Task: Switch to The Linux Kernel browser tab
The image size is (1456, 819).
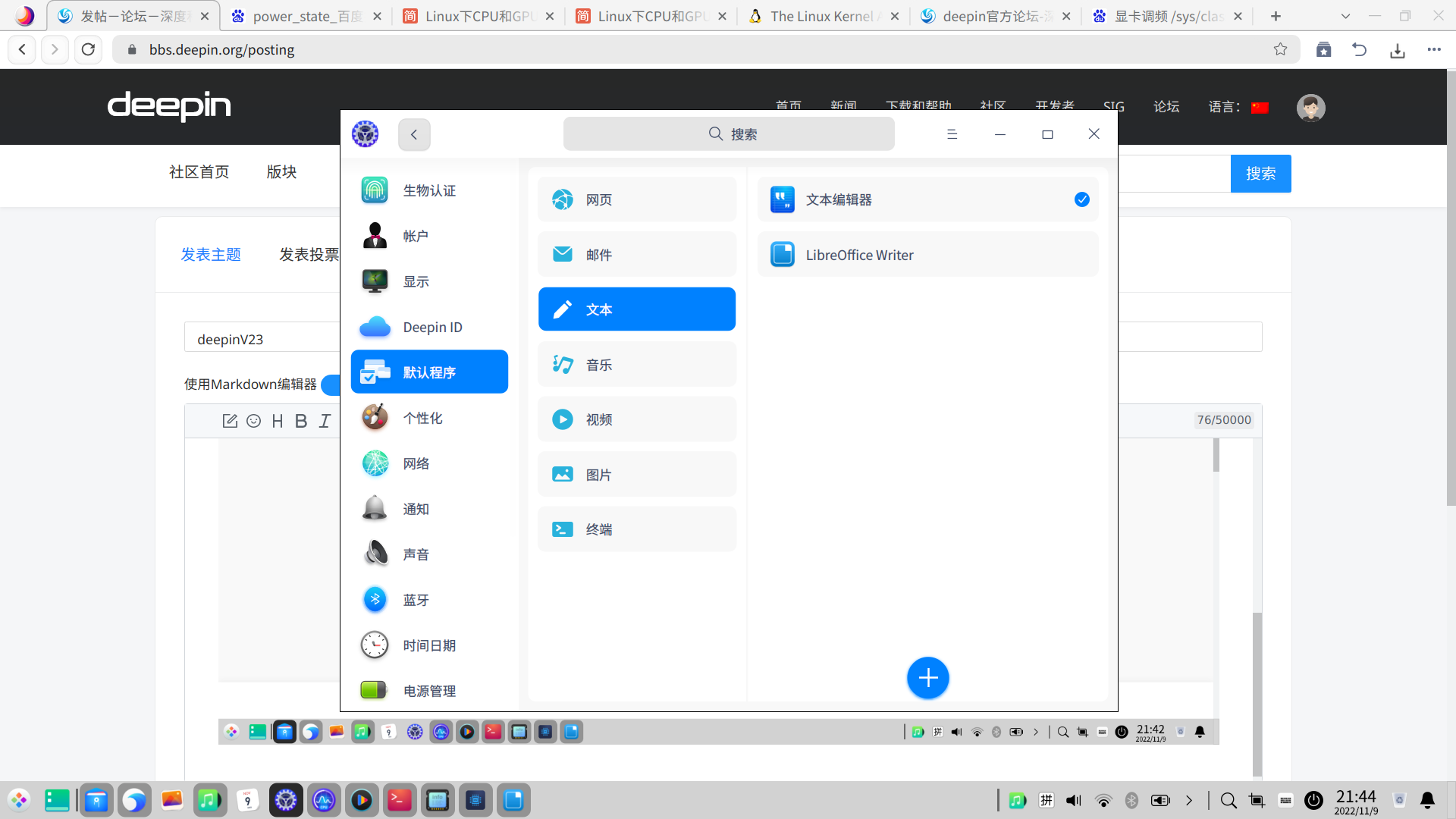Action: 822,16
